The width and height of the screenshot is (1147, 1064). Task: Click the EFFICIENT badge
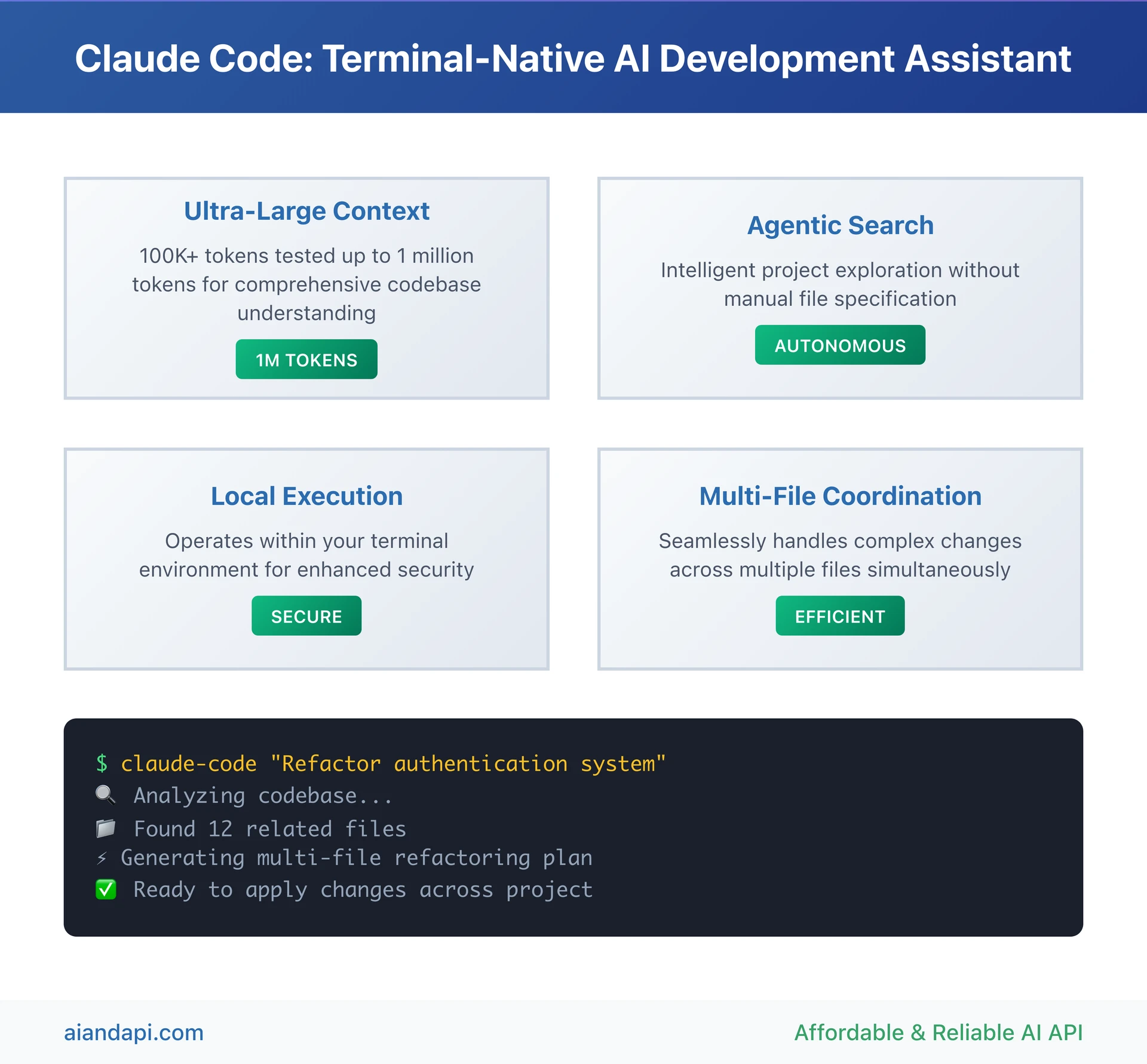840,615
